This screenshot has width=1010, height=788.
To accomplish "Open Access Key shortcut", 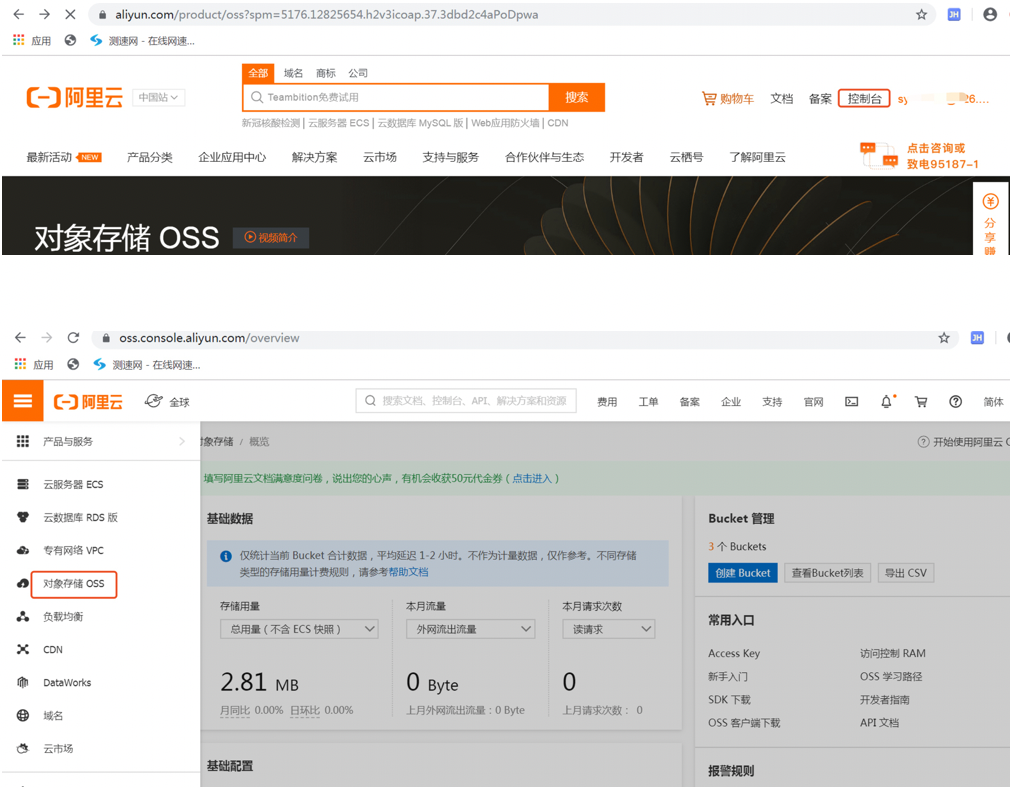I will click(x=734, y=653).
